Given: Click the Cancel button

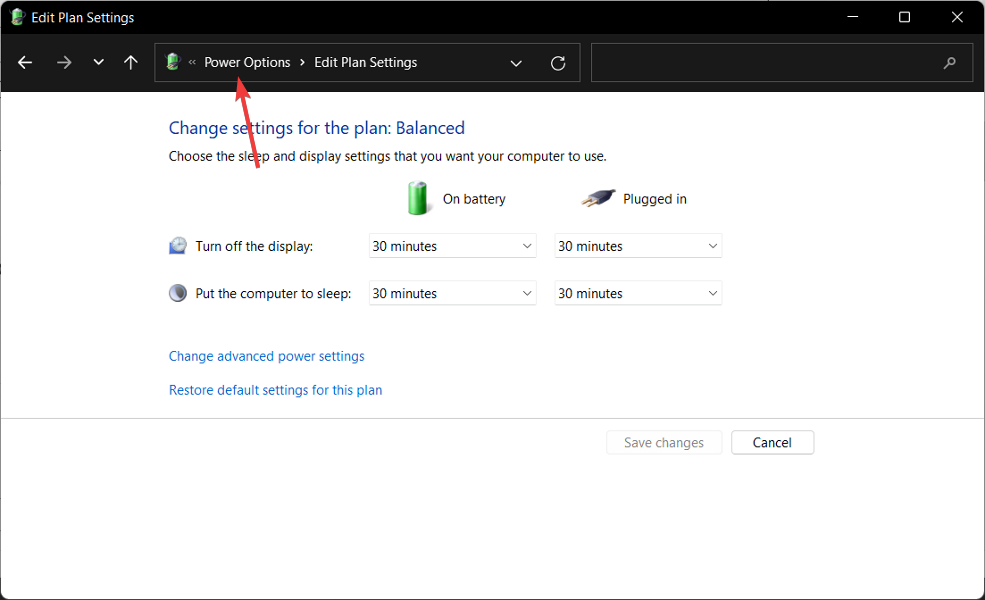Looking at the screenshot, I should tap(772, 442).
